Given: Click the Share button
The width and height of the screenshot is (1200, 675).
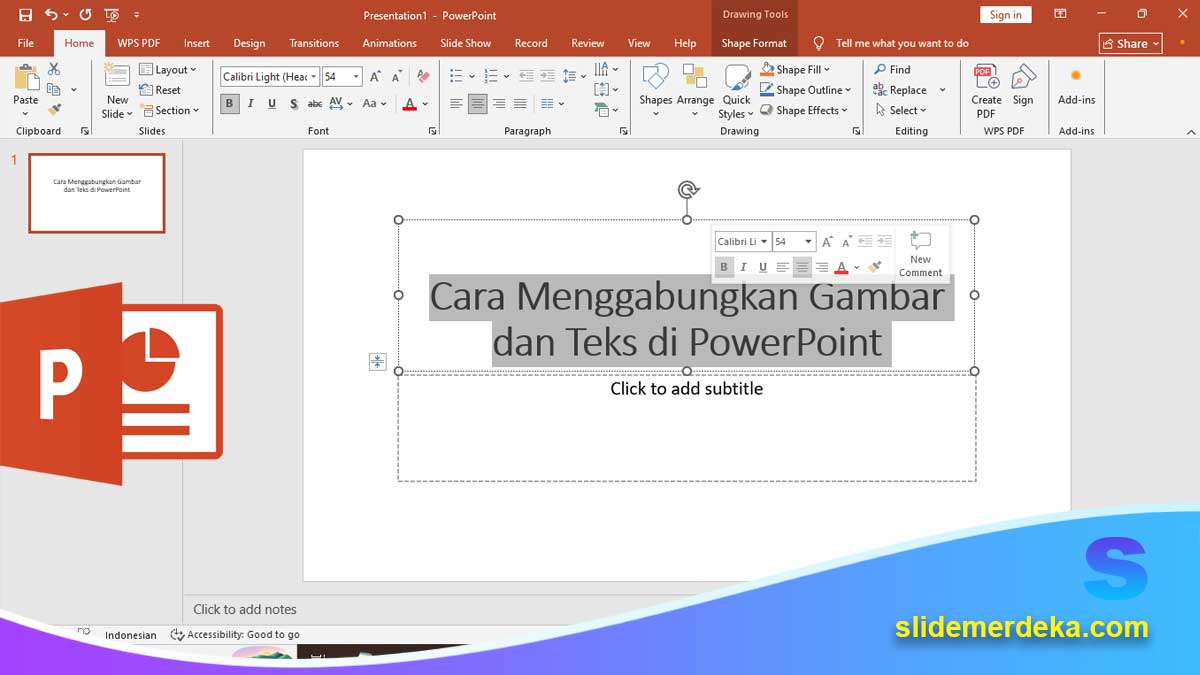Looking at the screenshot, I should click(x=1130, y=43).
